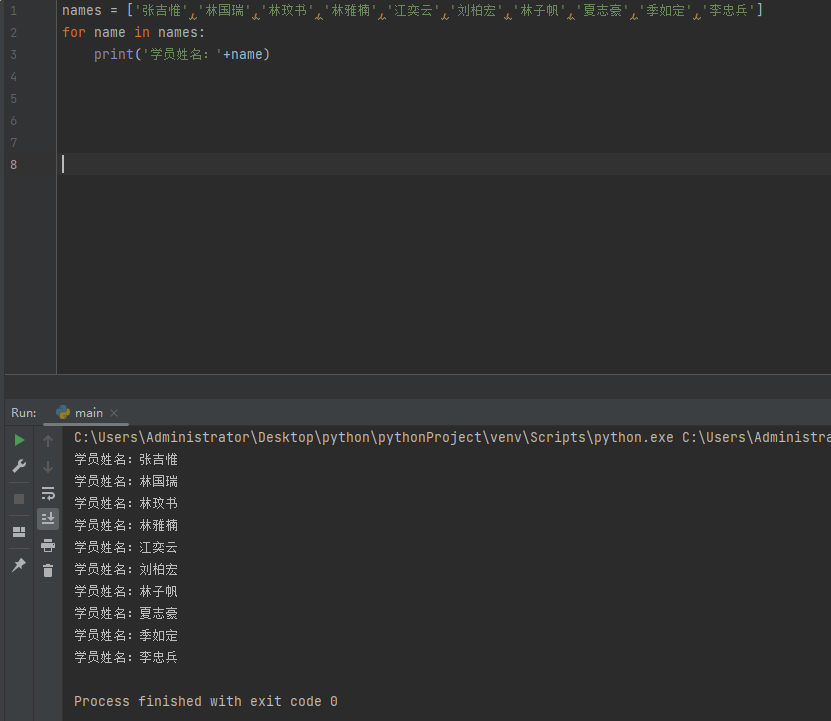Screen dimensions: 831x721
Task: Click line number 1 in gutter
Action: point(14,11)
